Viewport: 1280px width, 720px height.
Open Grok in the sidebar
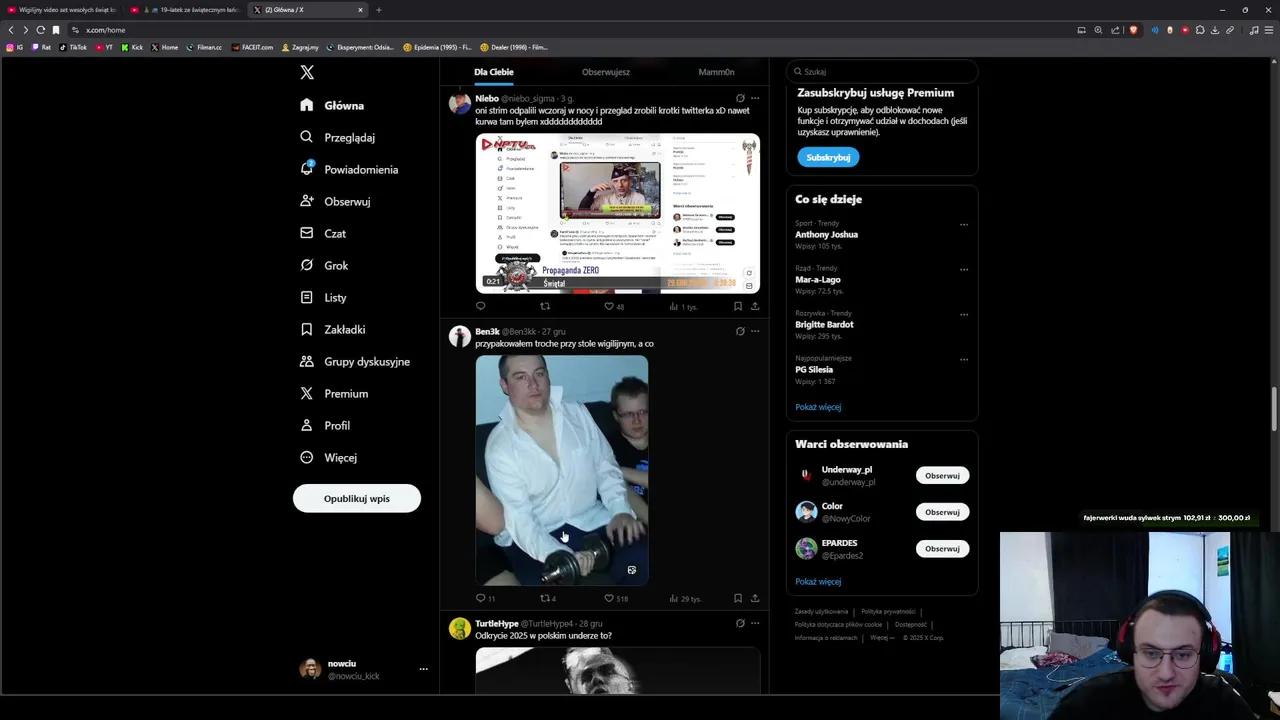(x=323, y=265)
